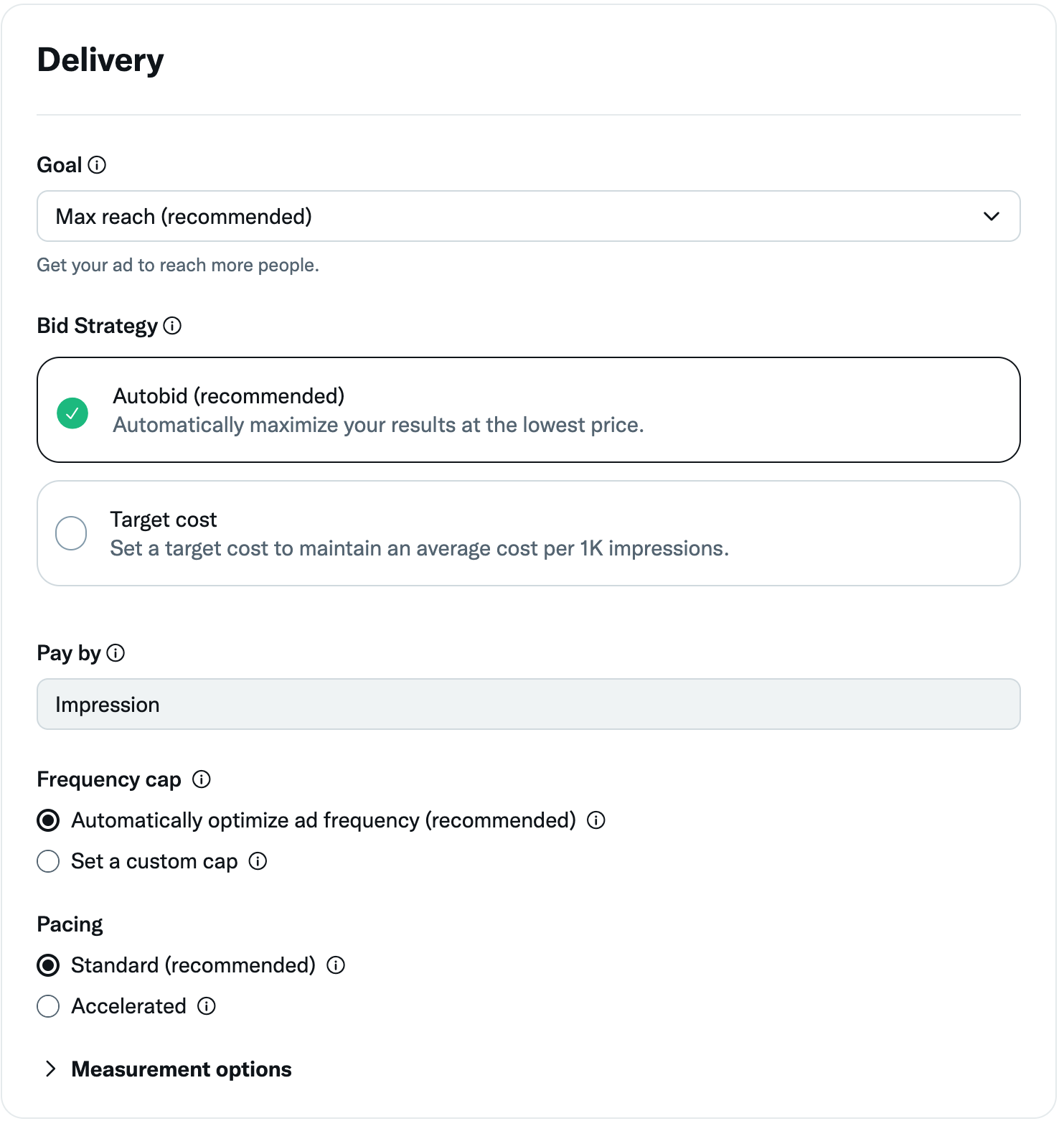
Task: Click the Target cost strategy card text
Action: (419, 548)
